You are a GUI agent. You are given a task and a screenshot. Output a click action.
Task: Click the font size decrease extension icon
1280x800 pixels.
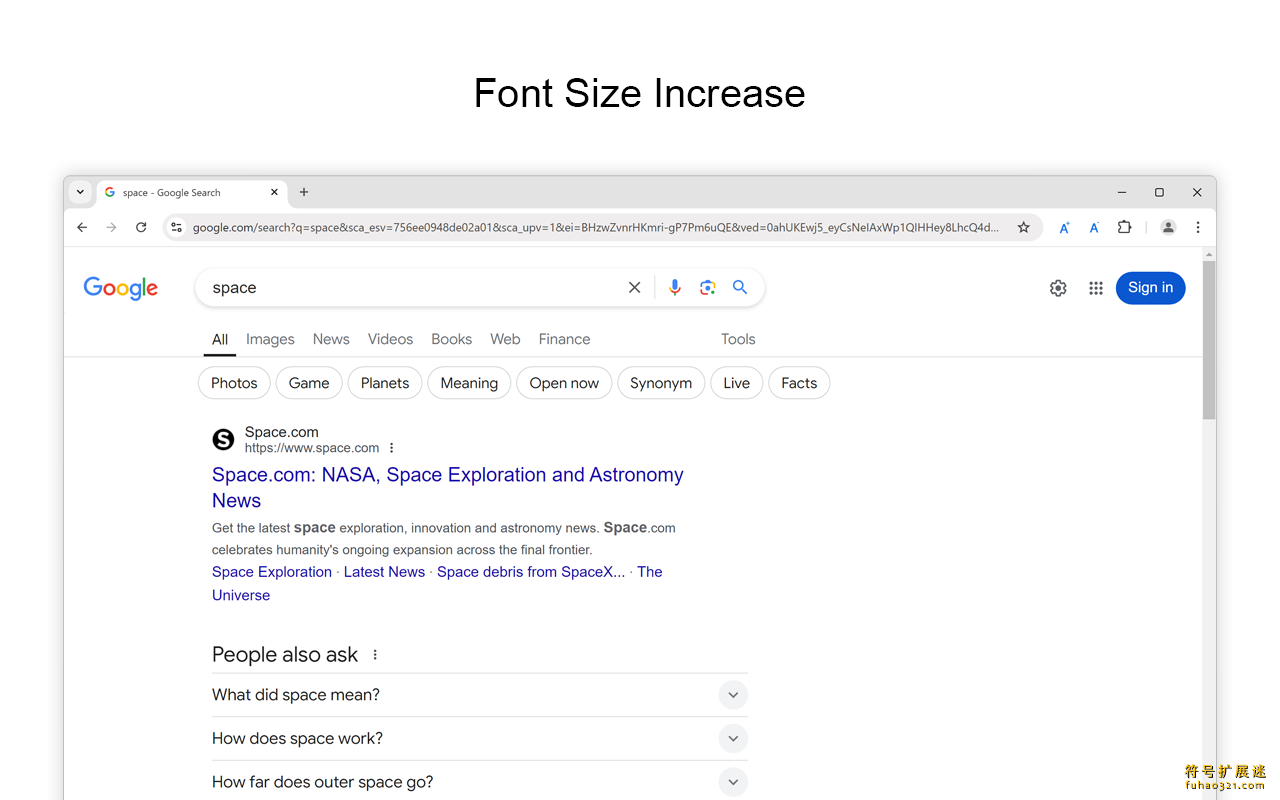click(x=1094, y=228)
